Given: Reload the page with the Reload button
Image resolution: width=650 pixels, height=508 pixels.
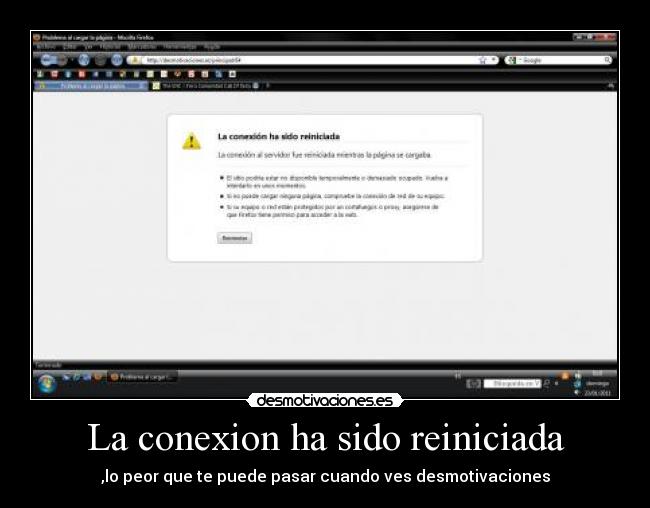Looking at the screenshot, I should point(84,60).
